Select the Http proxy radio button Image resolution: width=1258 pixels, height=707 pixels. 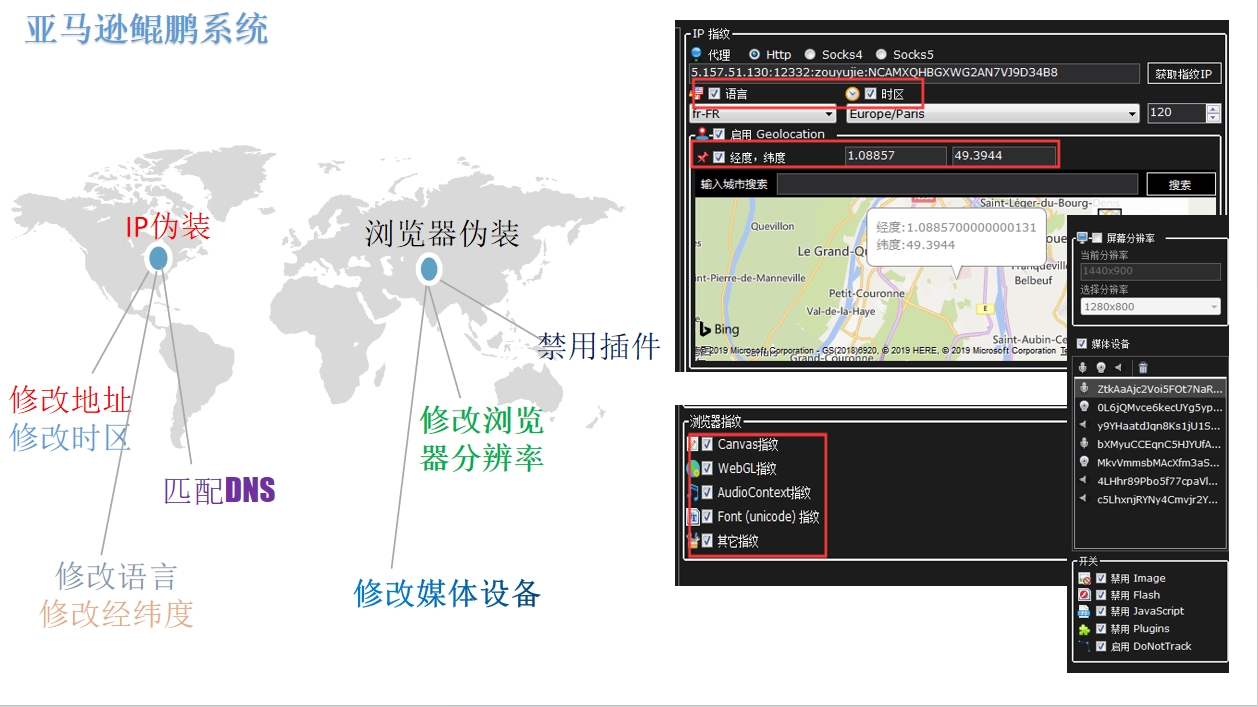[x=755, y=54]
